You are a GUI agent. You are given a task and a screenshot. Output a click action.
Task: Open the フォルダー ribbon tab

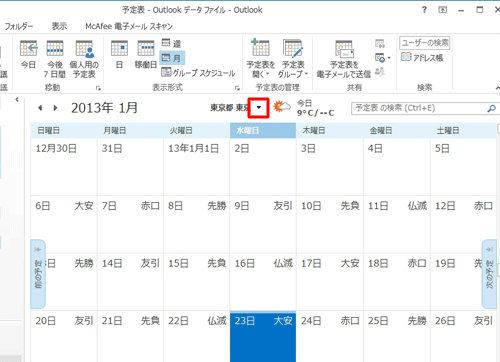click(19, 26)
